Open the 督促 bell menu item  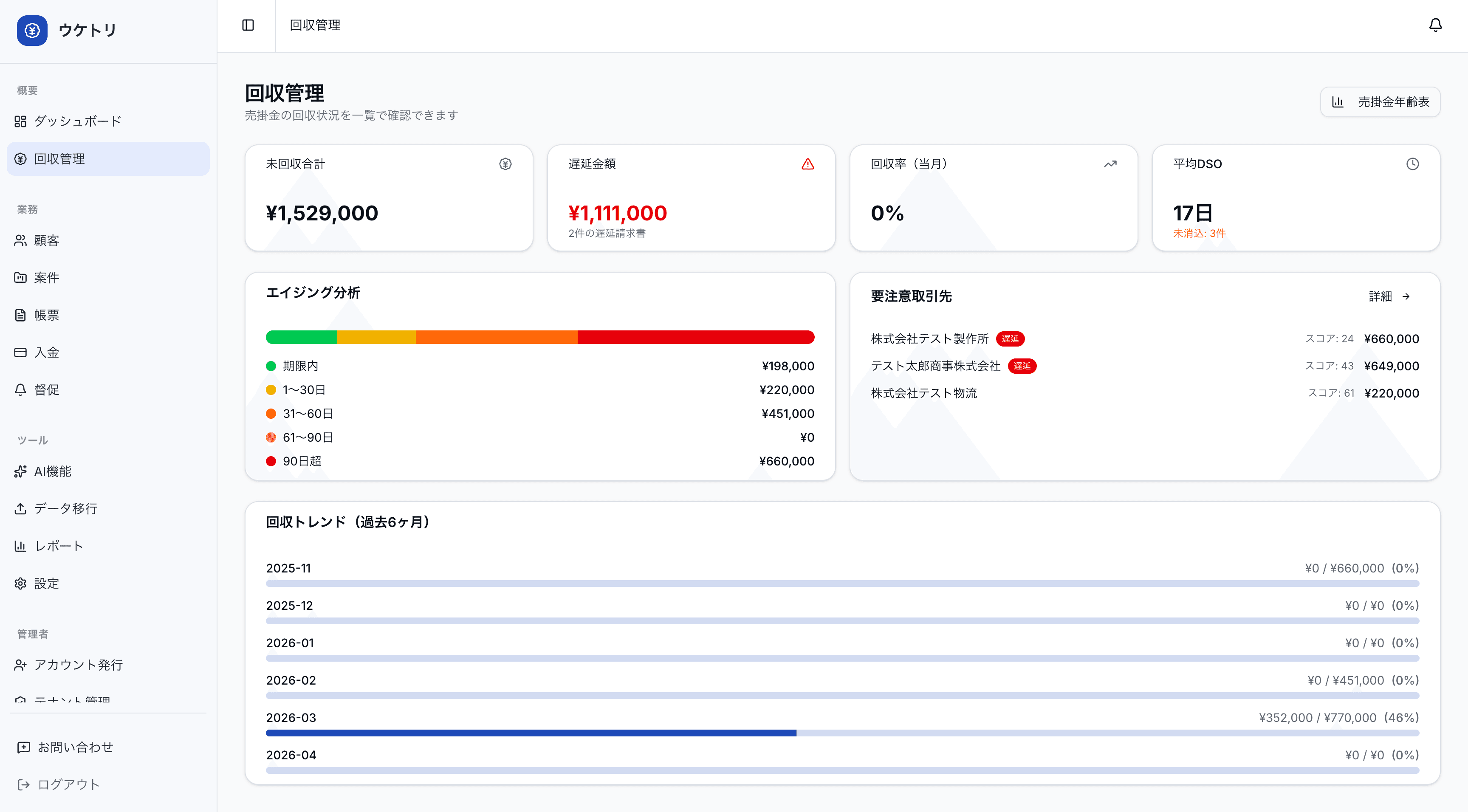click(x=46, y=390)
